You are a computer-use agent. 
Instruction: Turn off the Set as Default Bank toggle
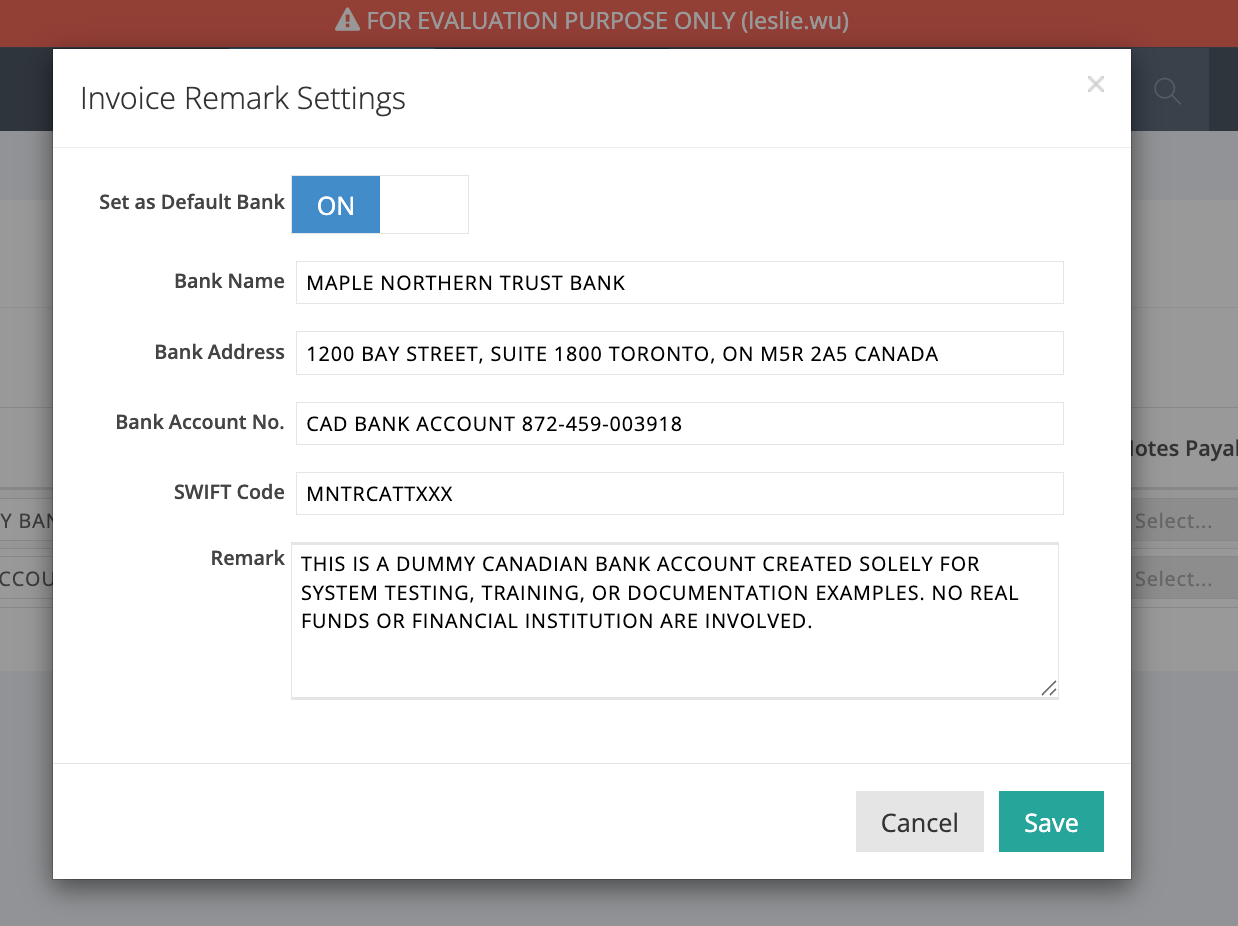[424, 204]
